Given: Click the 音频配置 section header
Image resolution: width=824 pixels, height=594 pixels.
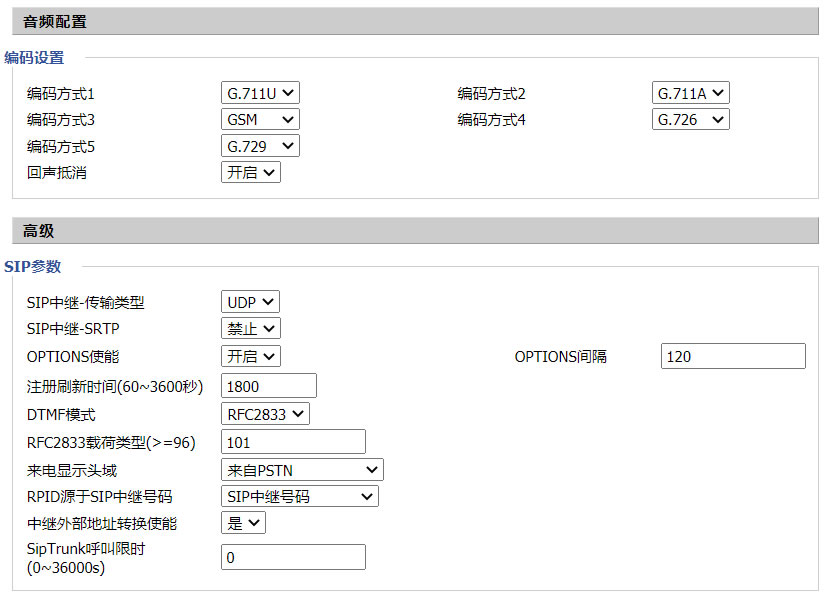Looking at the screenshot, I should (55, 21).
